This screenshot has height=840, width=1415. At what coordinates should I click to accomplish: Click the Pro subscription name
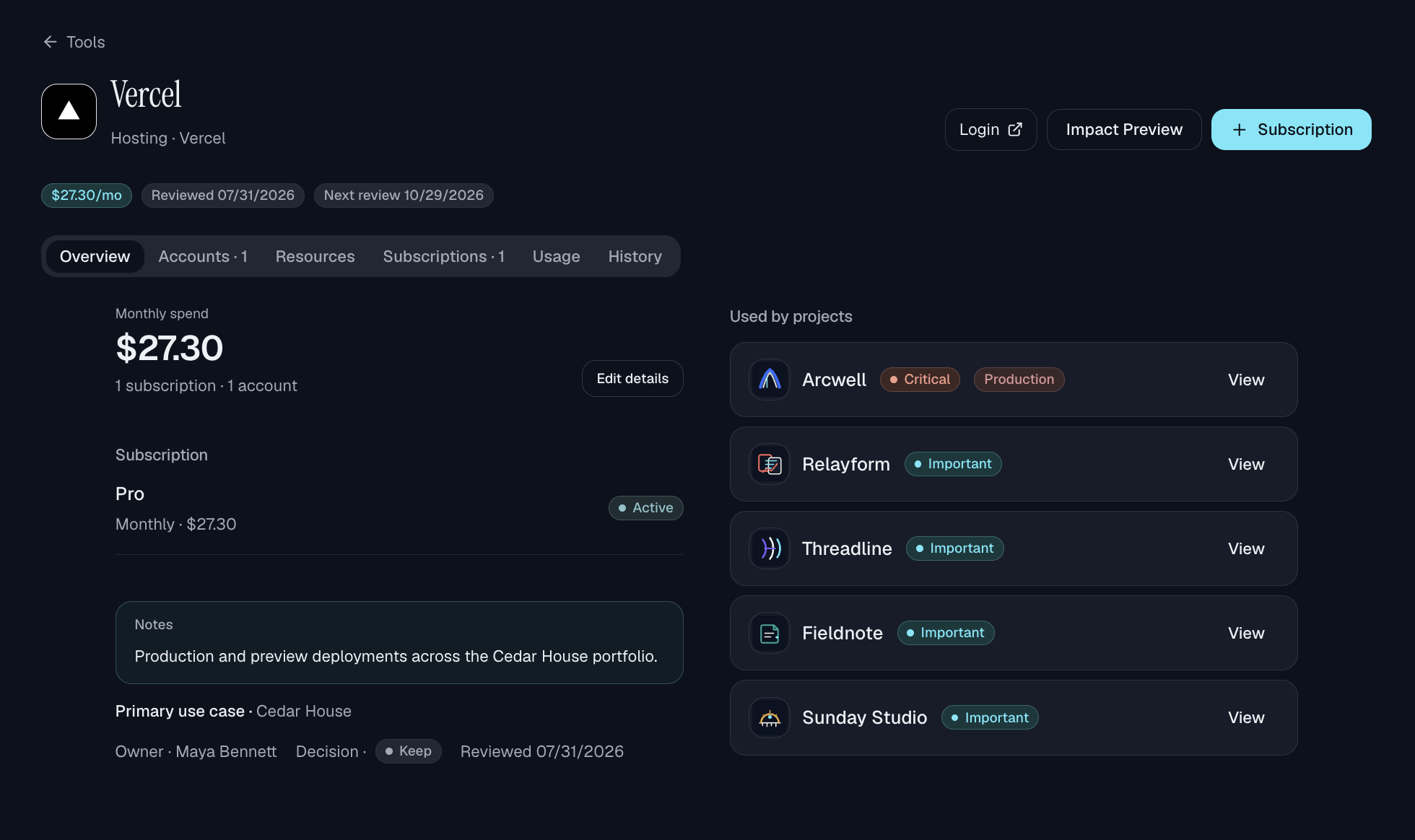(x=130, y=494)
